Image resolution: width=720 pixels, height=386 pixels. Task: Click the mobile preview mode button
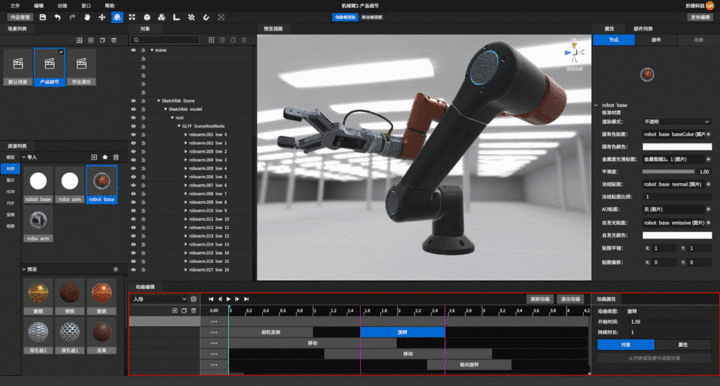[x=372, y=17]
